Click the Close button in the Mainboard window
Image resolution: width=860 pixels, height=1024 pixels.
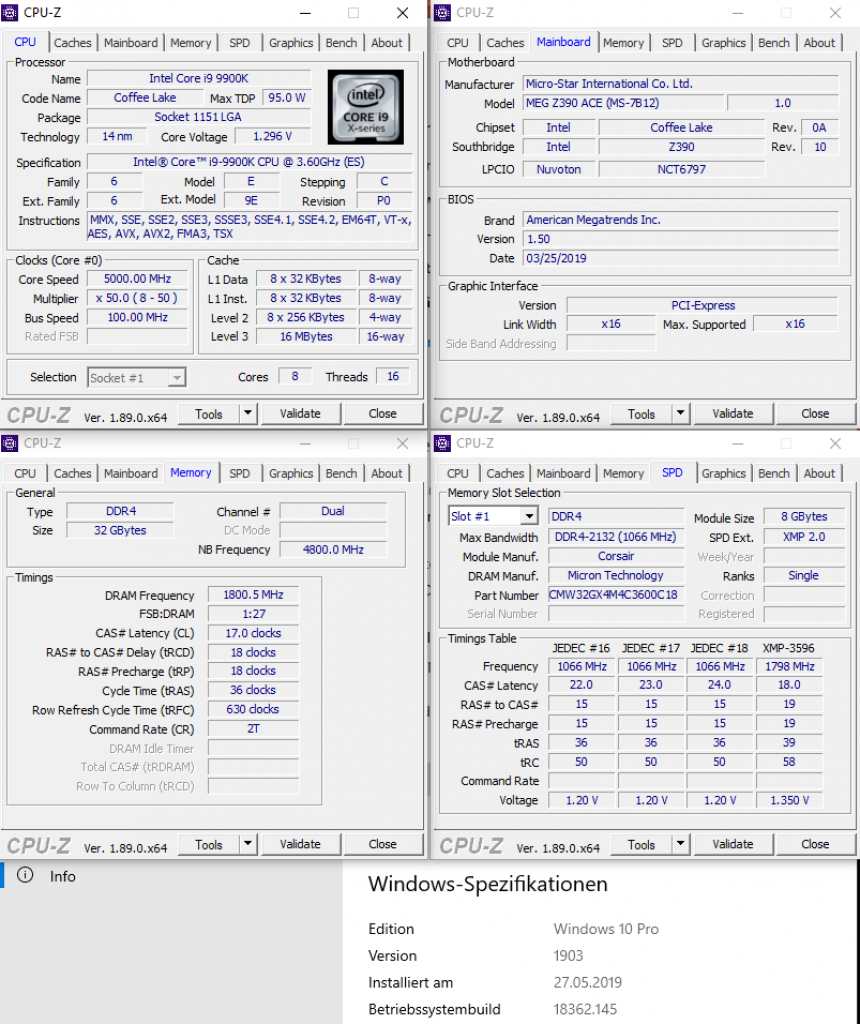pos(815,413)
